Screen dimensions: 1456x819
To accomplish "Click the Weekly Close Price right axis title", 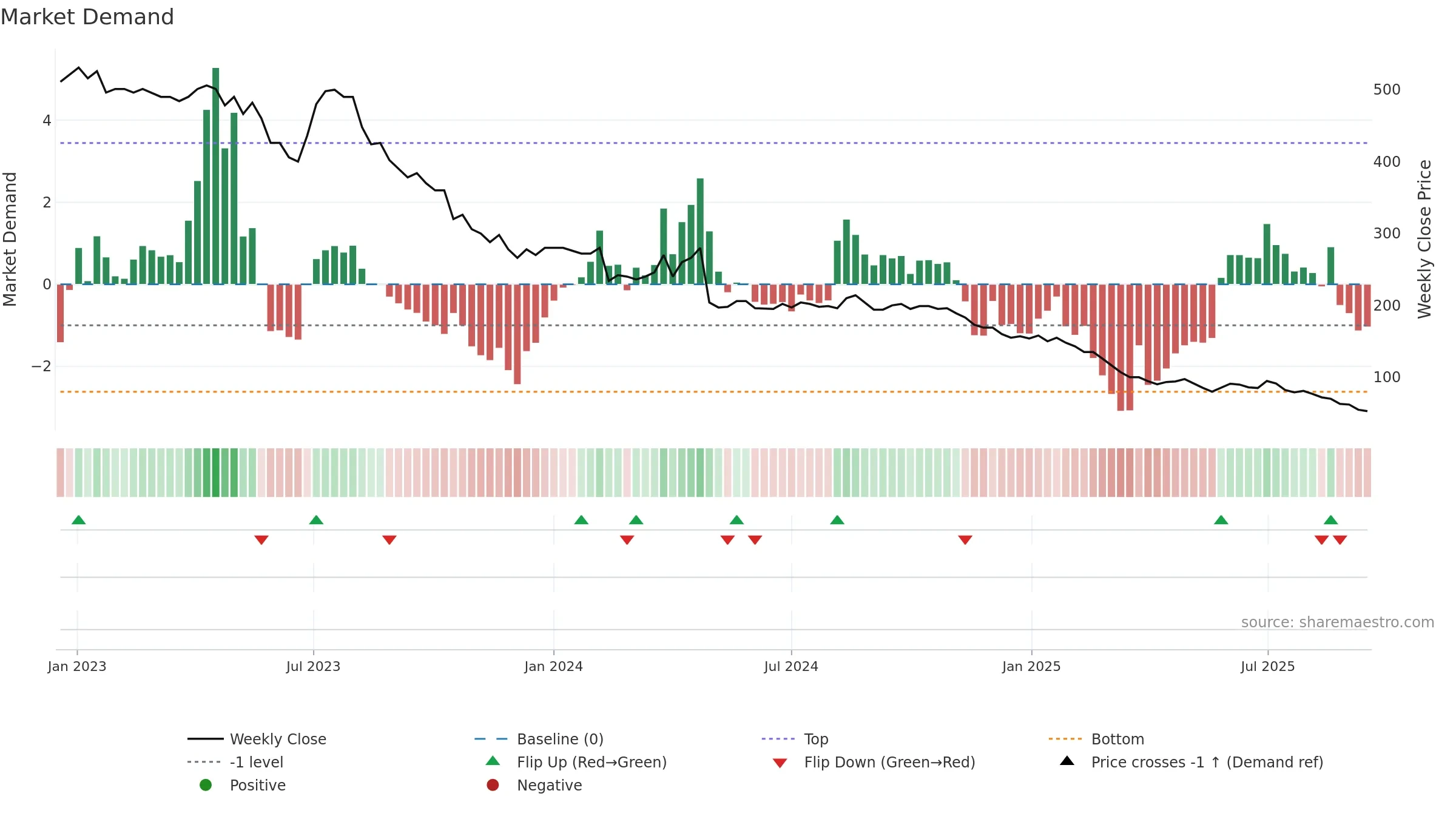I will (x=1424, y=239).
